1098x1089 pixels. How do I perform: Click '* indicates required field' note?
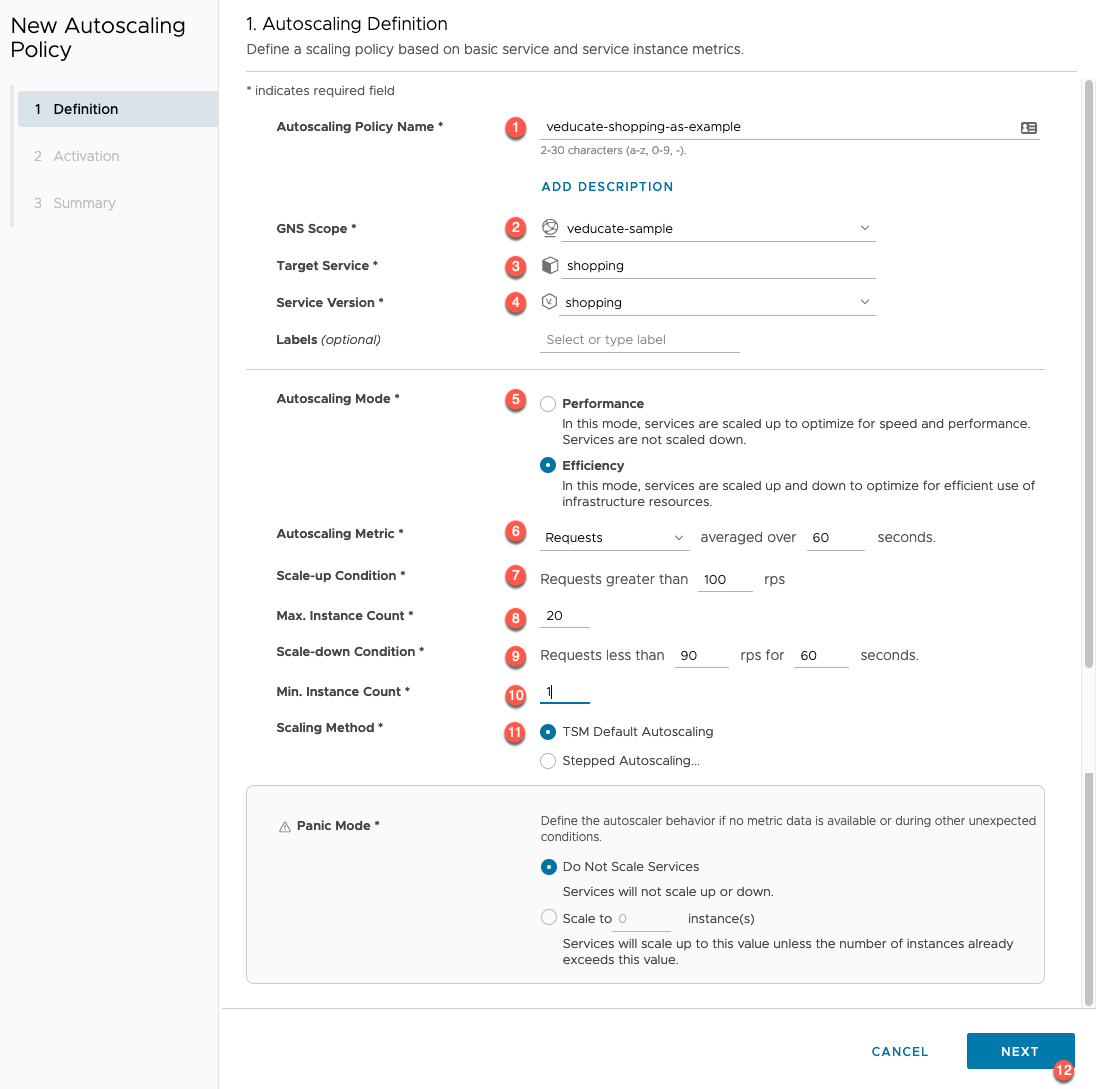point(320,91)
